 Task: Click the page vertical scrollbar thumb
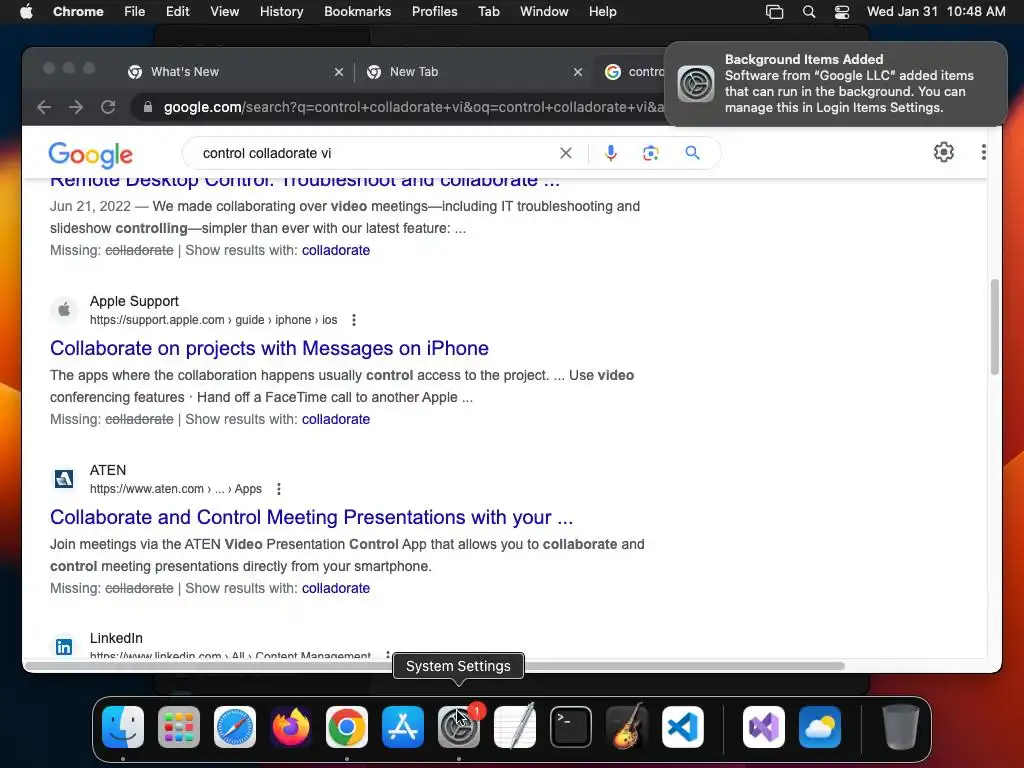coord(995,327)
